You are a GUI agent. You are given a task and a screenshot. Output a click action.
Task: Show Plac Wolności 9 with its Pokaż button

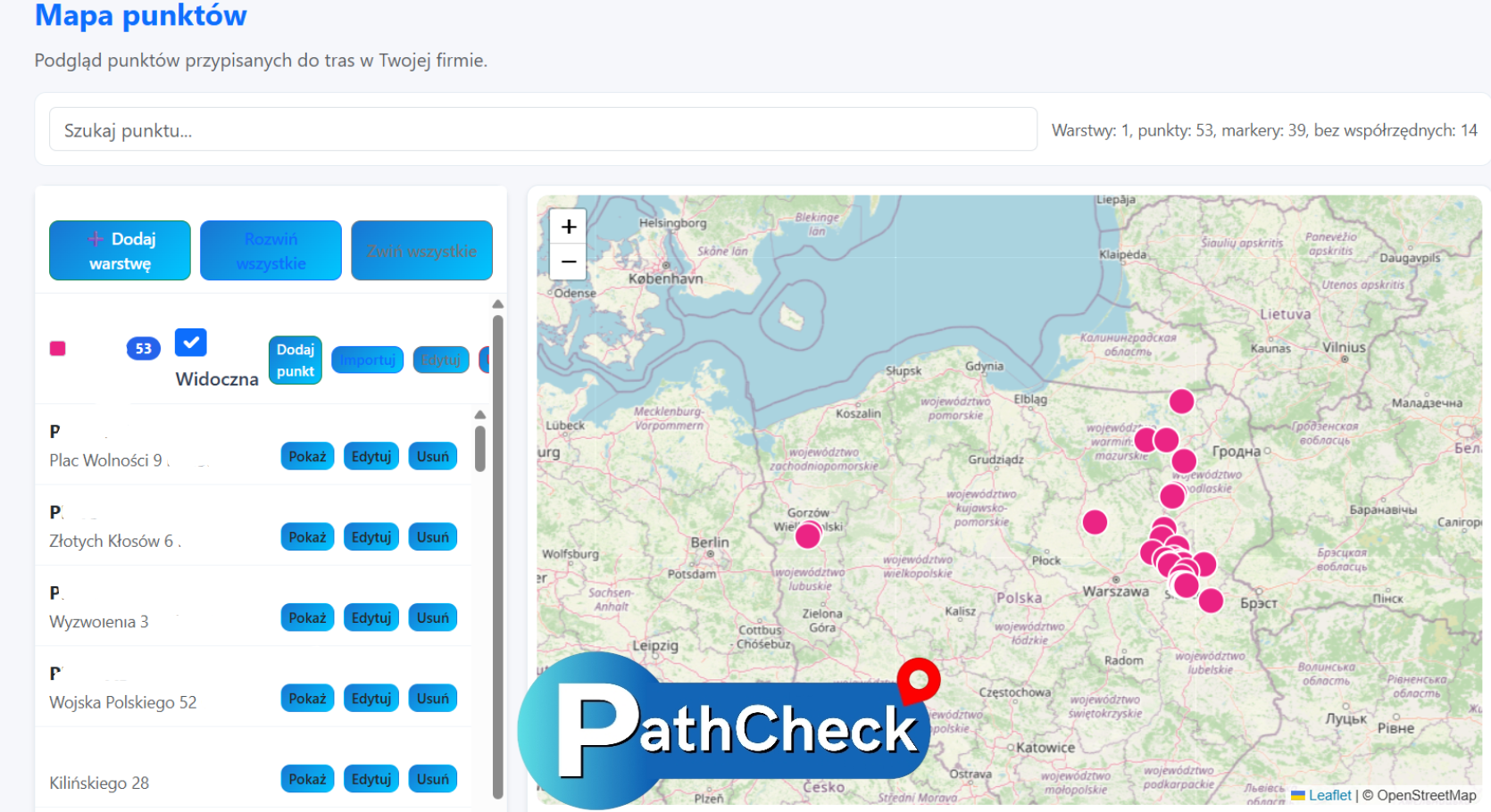point(306,456)
